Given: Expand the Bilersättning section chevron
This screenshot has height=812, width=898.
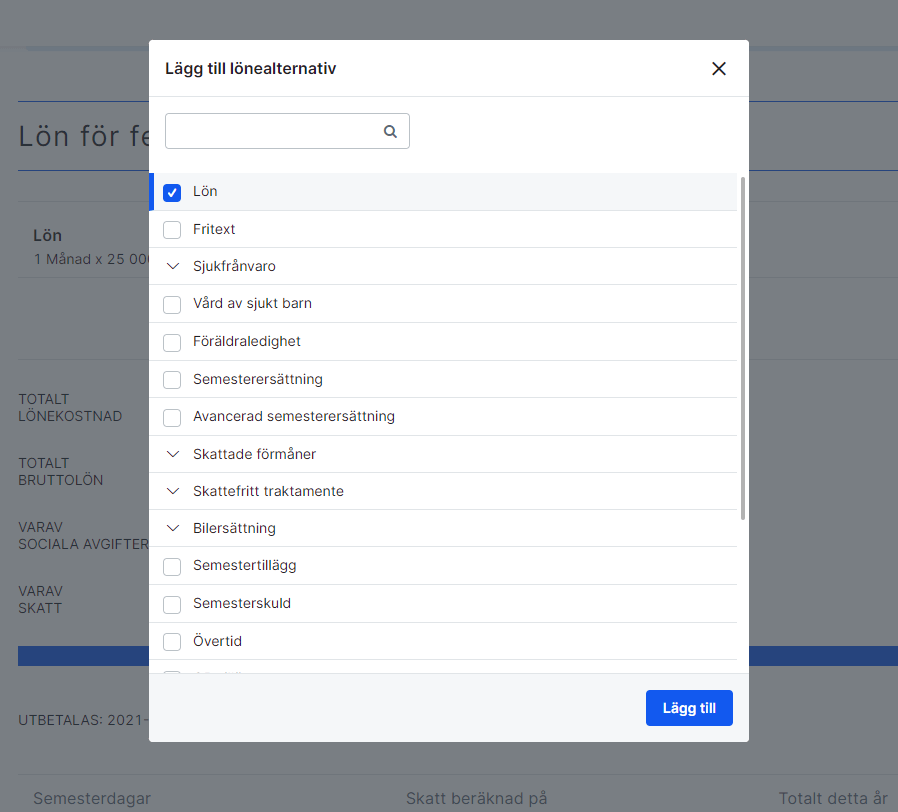Looking at the screenshot, I should point(172,529).
